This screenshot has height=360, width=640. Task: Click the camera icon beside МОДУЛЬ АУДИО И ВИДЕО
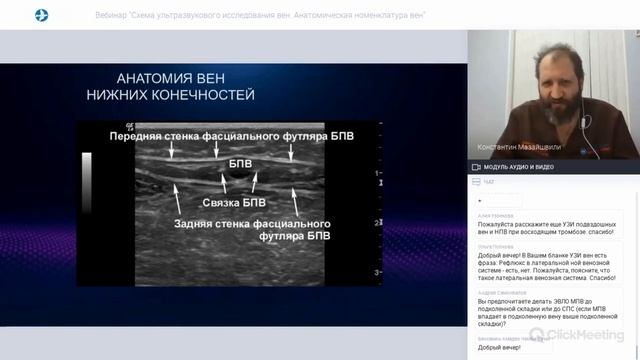pos(476,167)
